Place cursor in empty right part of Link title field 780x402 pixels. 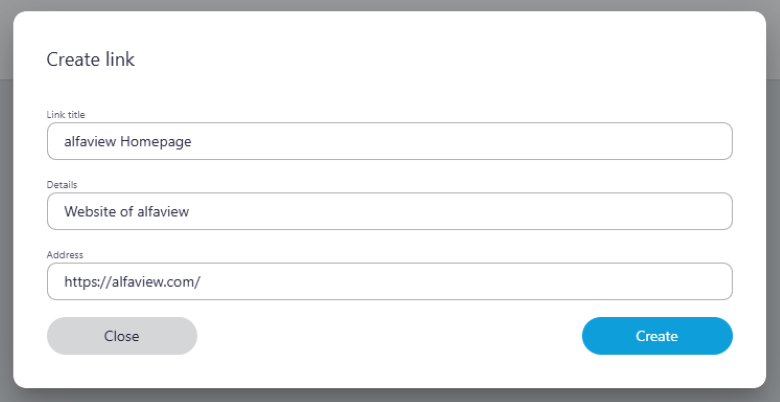pyautogui.click(x=550, y=142)
